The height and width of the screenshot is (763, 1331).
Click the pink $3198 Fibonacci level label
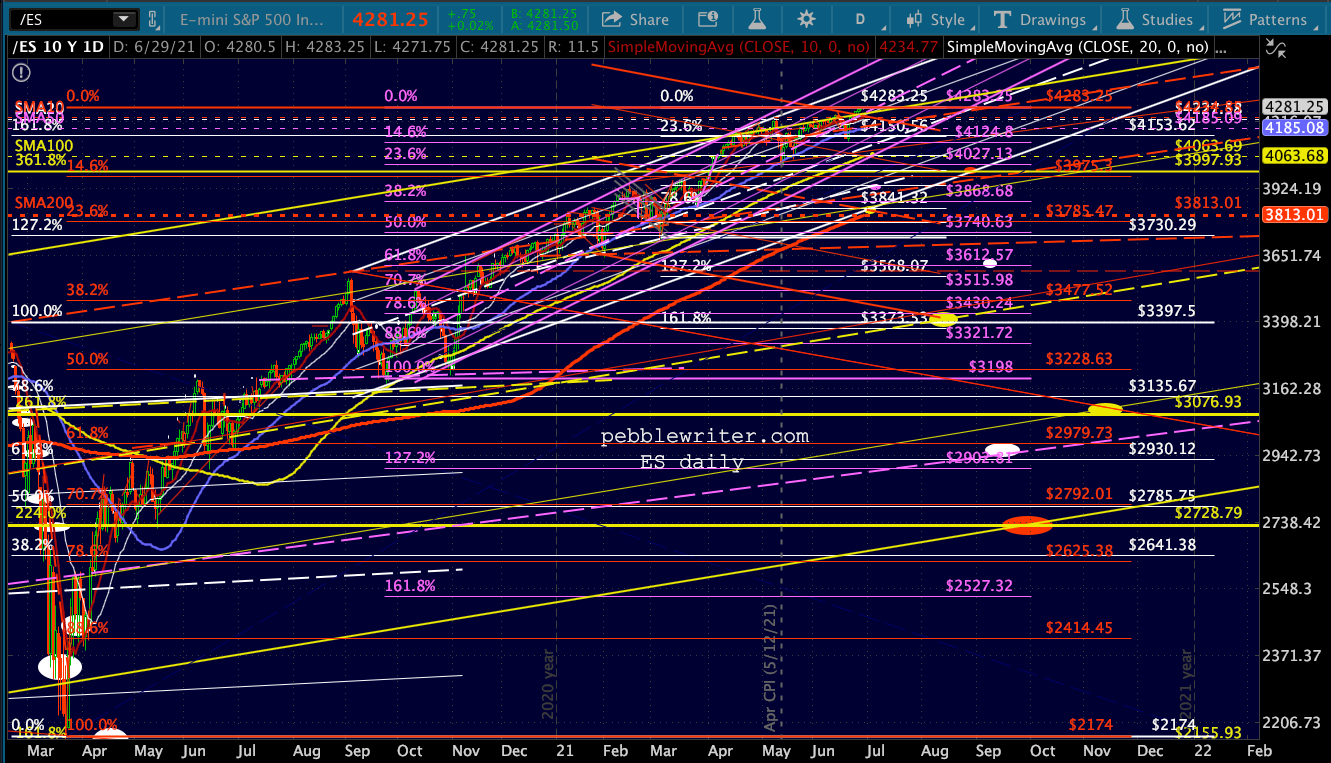(991, 367)
